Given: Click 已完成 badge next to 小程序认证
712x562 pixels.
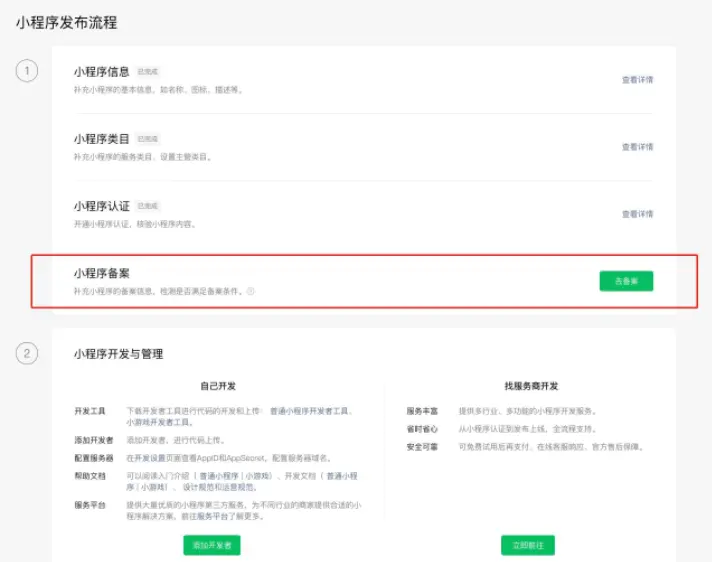Looking at the screenshot, I should [148, 206].
